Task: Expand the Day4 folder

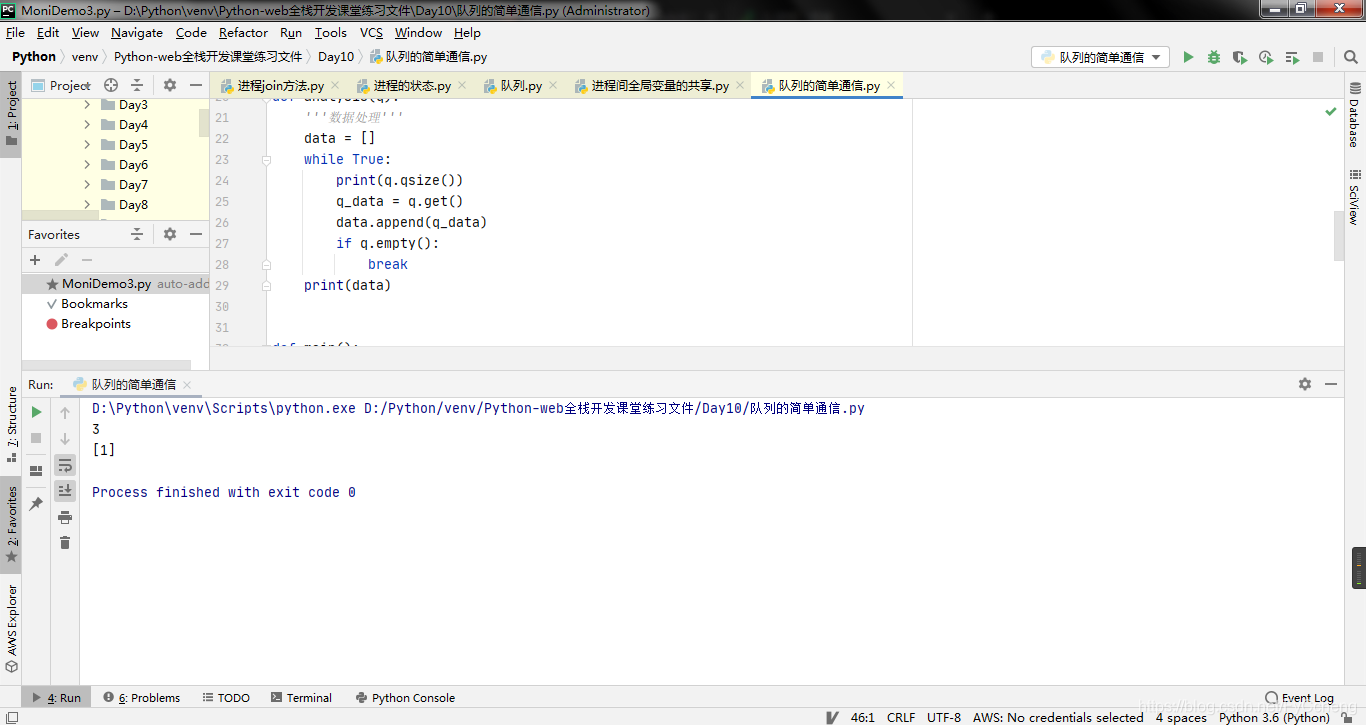Action: click(87, 125)
